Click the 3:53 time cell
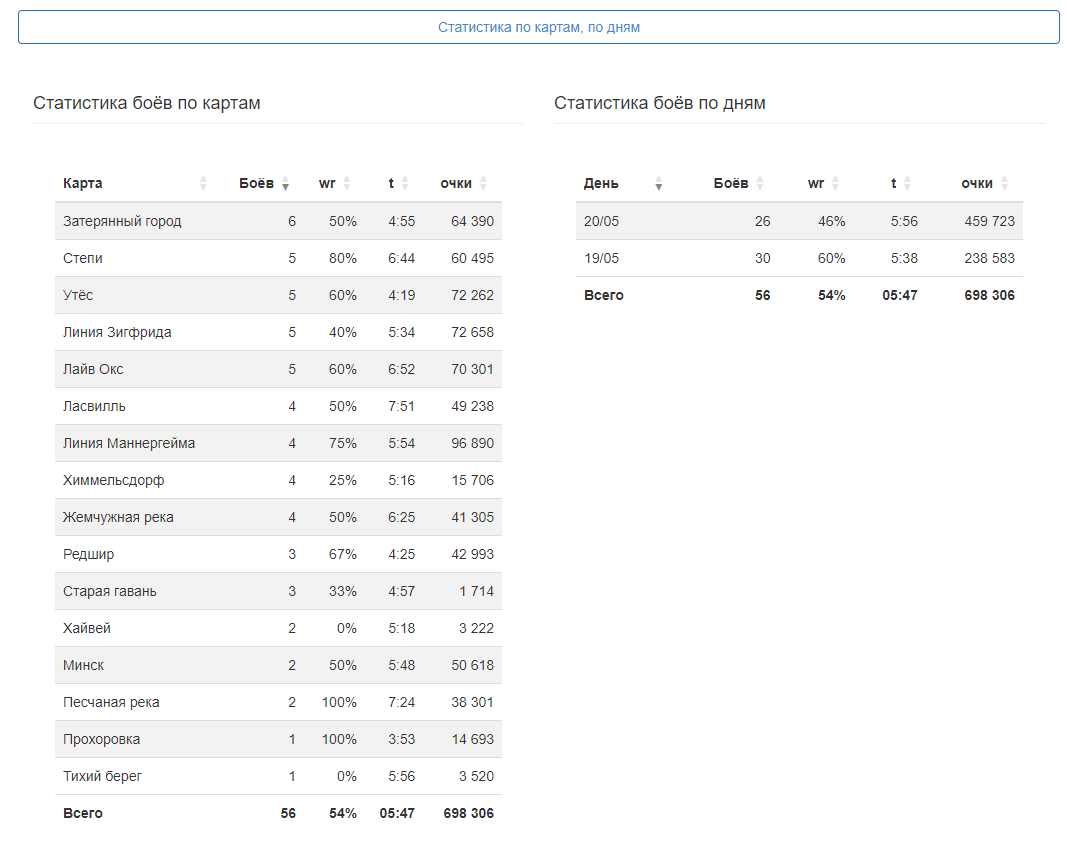Viewport: 1067px width, 847px height. tap(401, 739)
